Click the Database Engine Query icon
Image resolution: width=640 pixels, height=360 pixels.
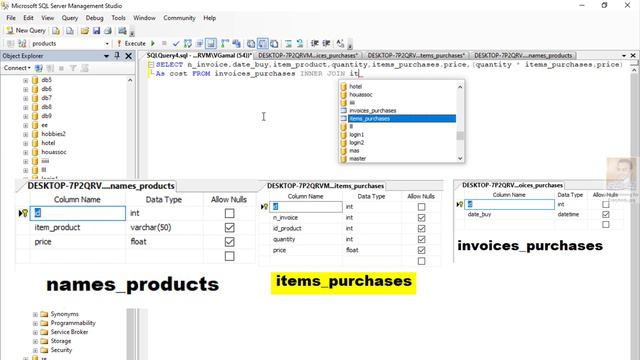56,31
